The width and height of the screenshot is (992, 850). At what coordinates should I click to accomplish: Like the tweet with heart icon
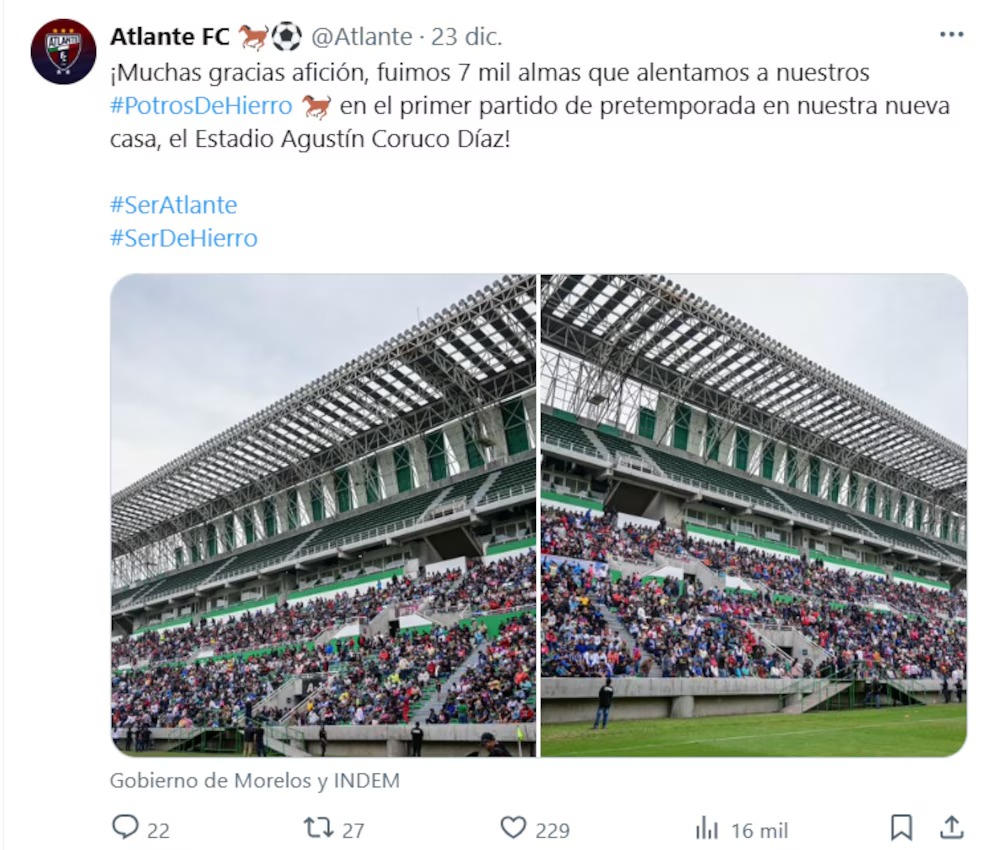(x=513, y=827)
